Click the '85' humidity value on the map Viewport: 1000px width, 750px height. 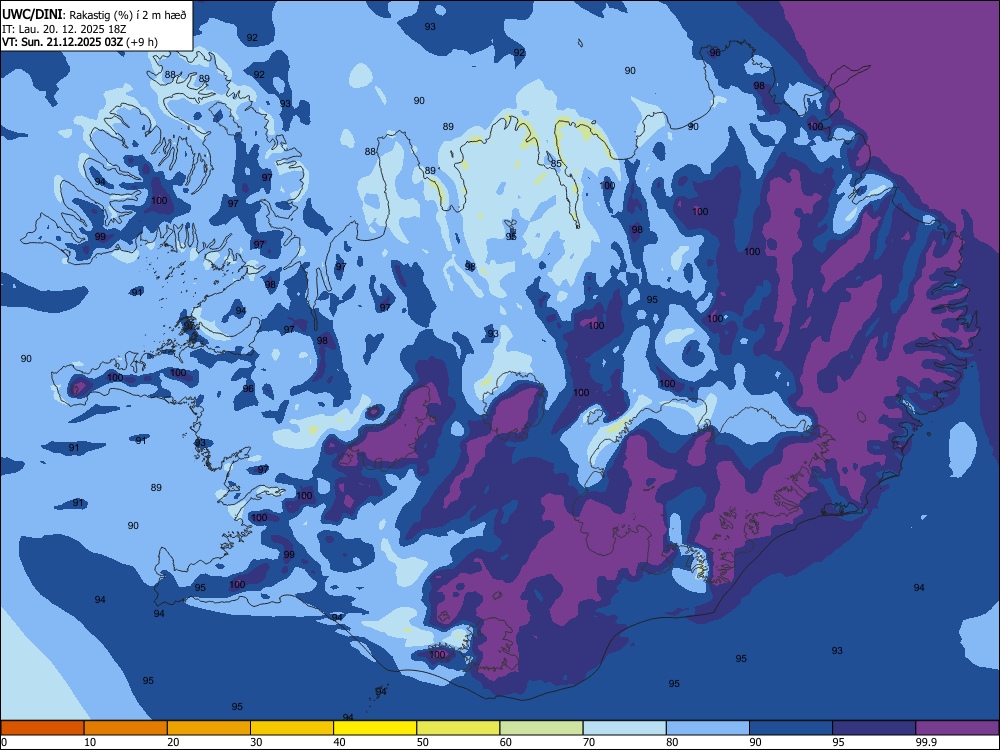[x=556, y=164]
